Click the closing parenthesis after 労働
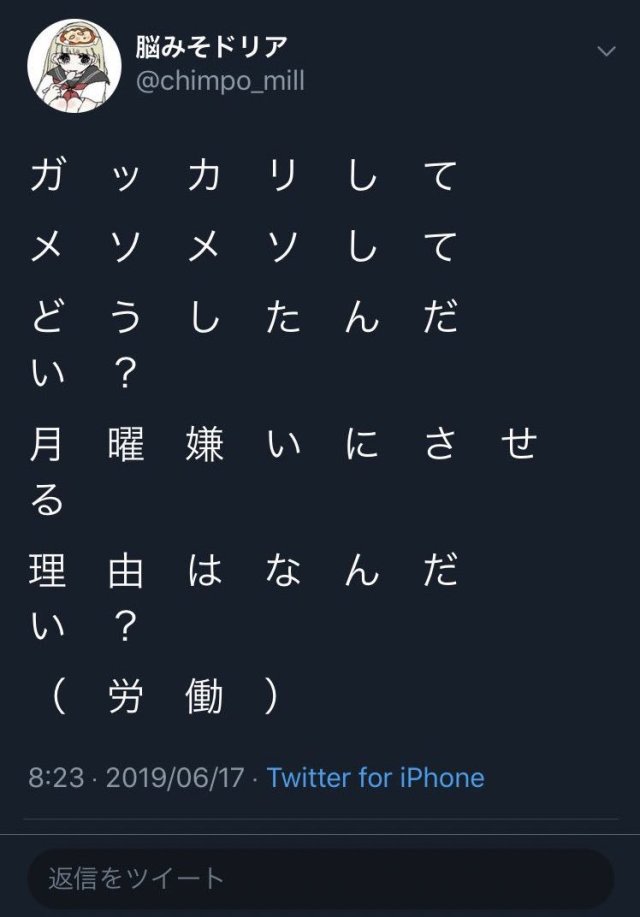 [270, 698]
